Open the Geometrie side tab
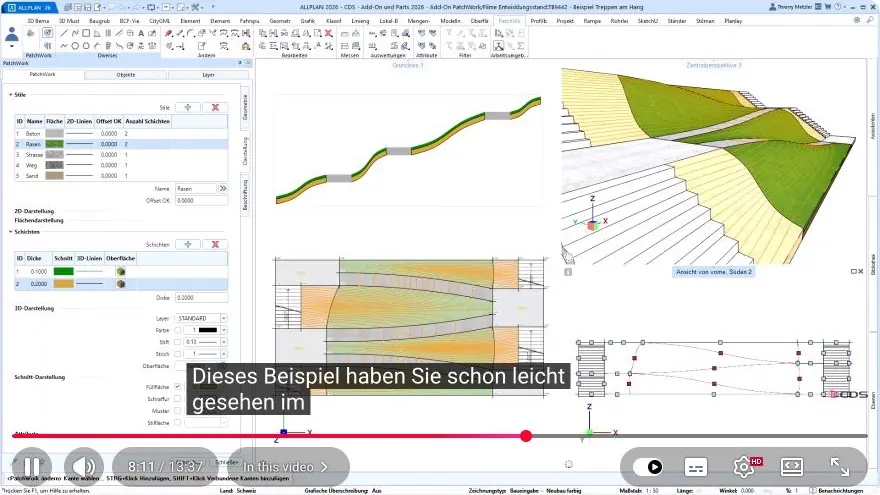Viewport: 880px width, 495px height. coord(245,107)
